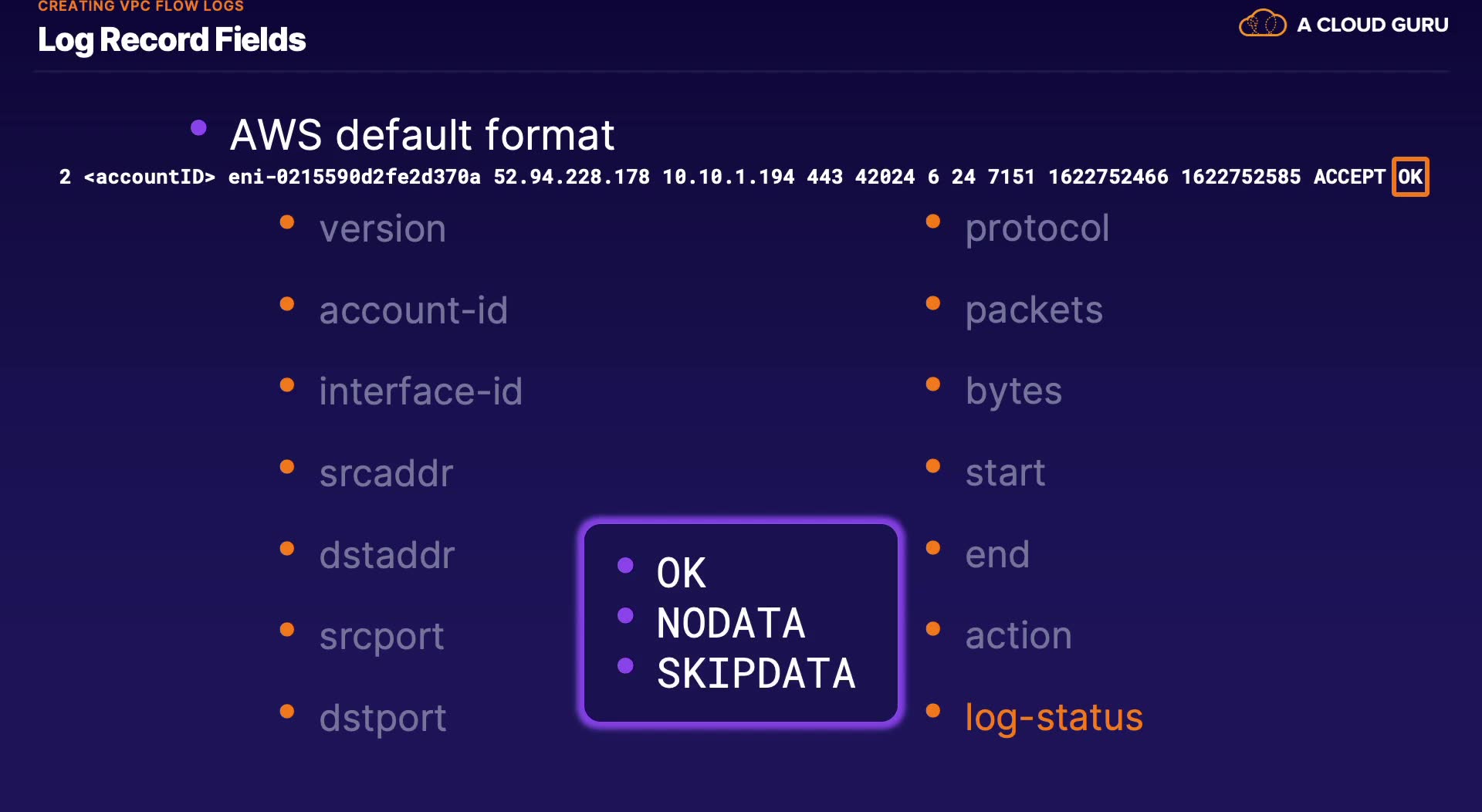This screenshot has height=812, width=1482.
Task: Select the version field label
Action: [x=382, y=229]
